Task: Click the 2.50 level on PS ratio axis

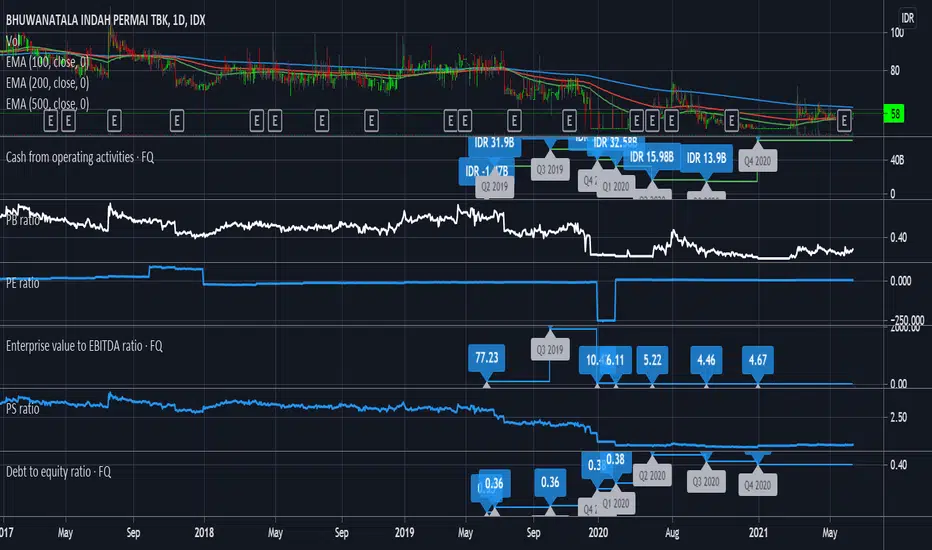Action: pos(898,417)
